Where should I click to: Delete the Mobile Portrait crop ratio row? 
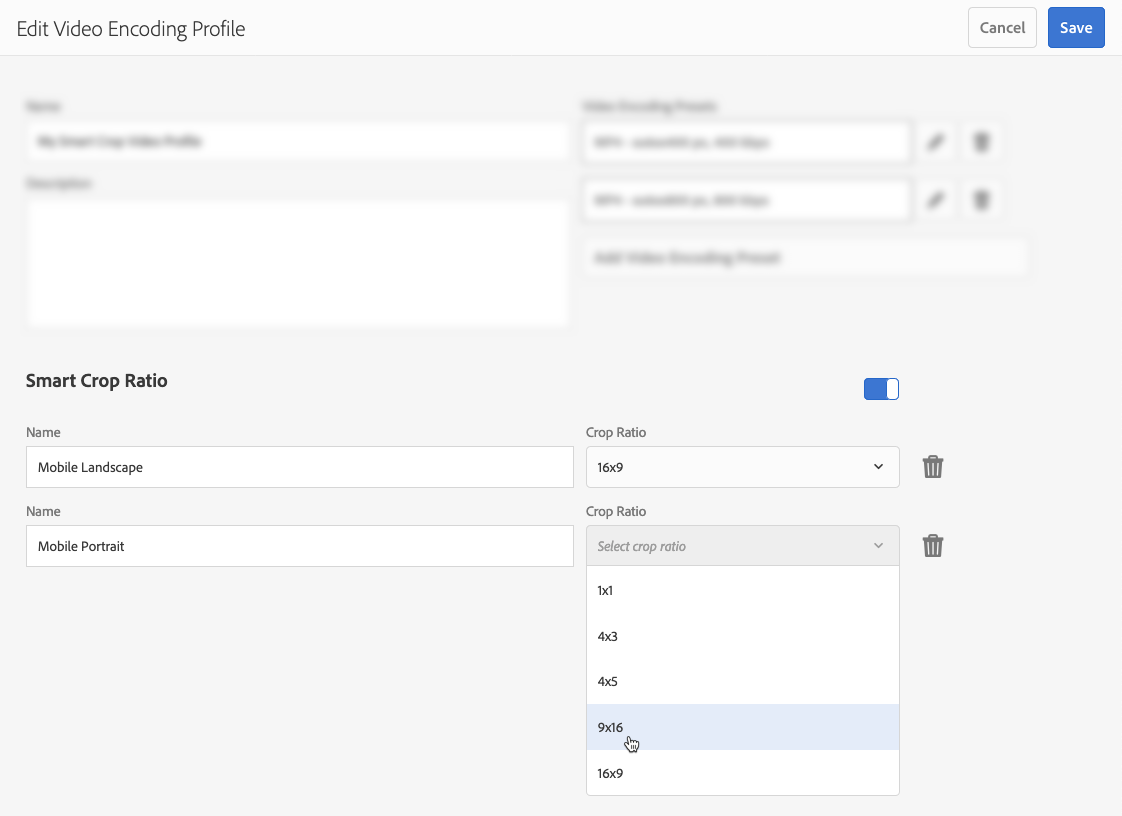[932, 546]
